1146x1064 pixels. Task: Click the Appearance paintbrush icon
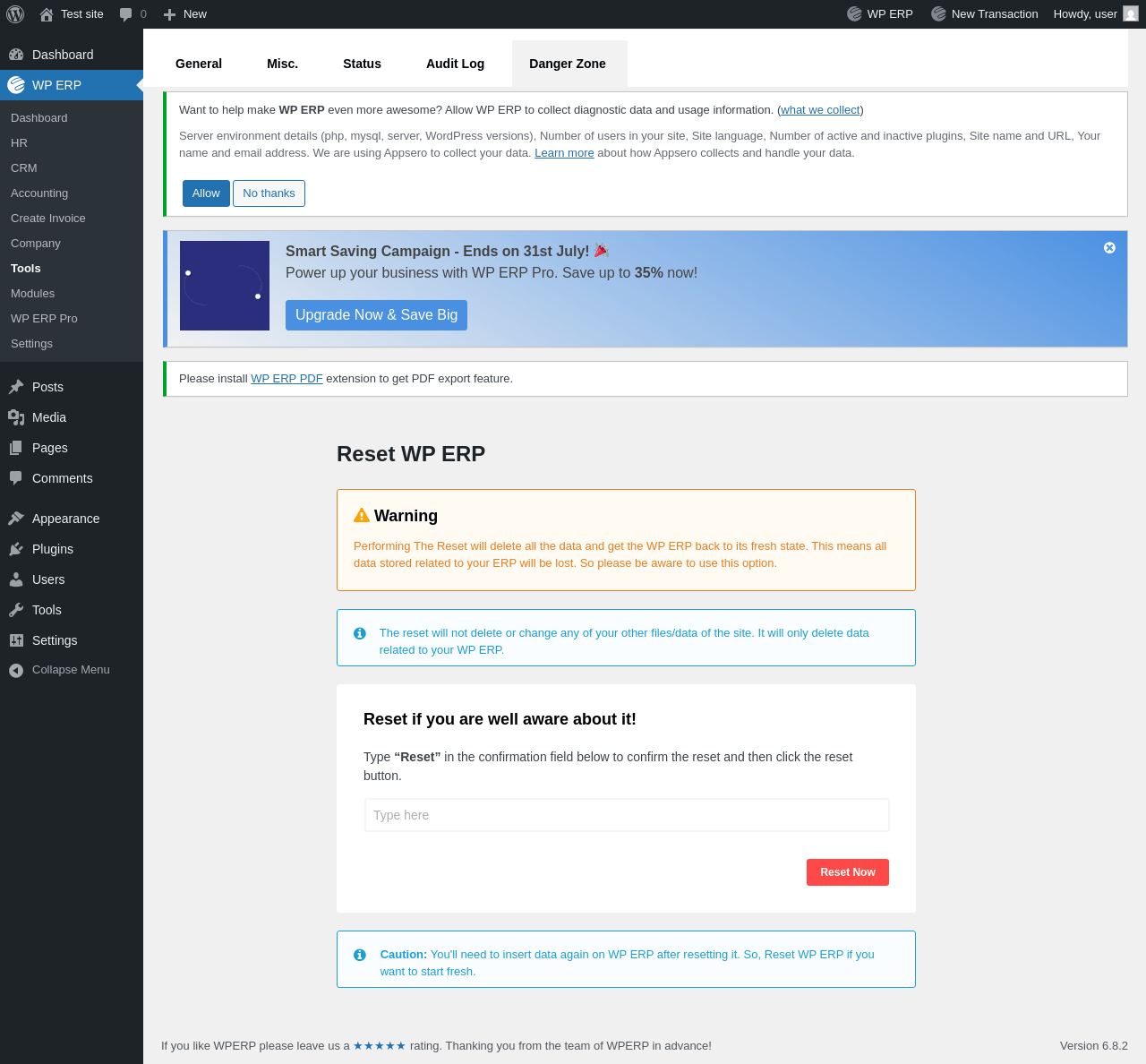tap(16, 519)
